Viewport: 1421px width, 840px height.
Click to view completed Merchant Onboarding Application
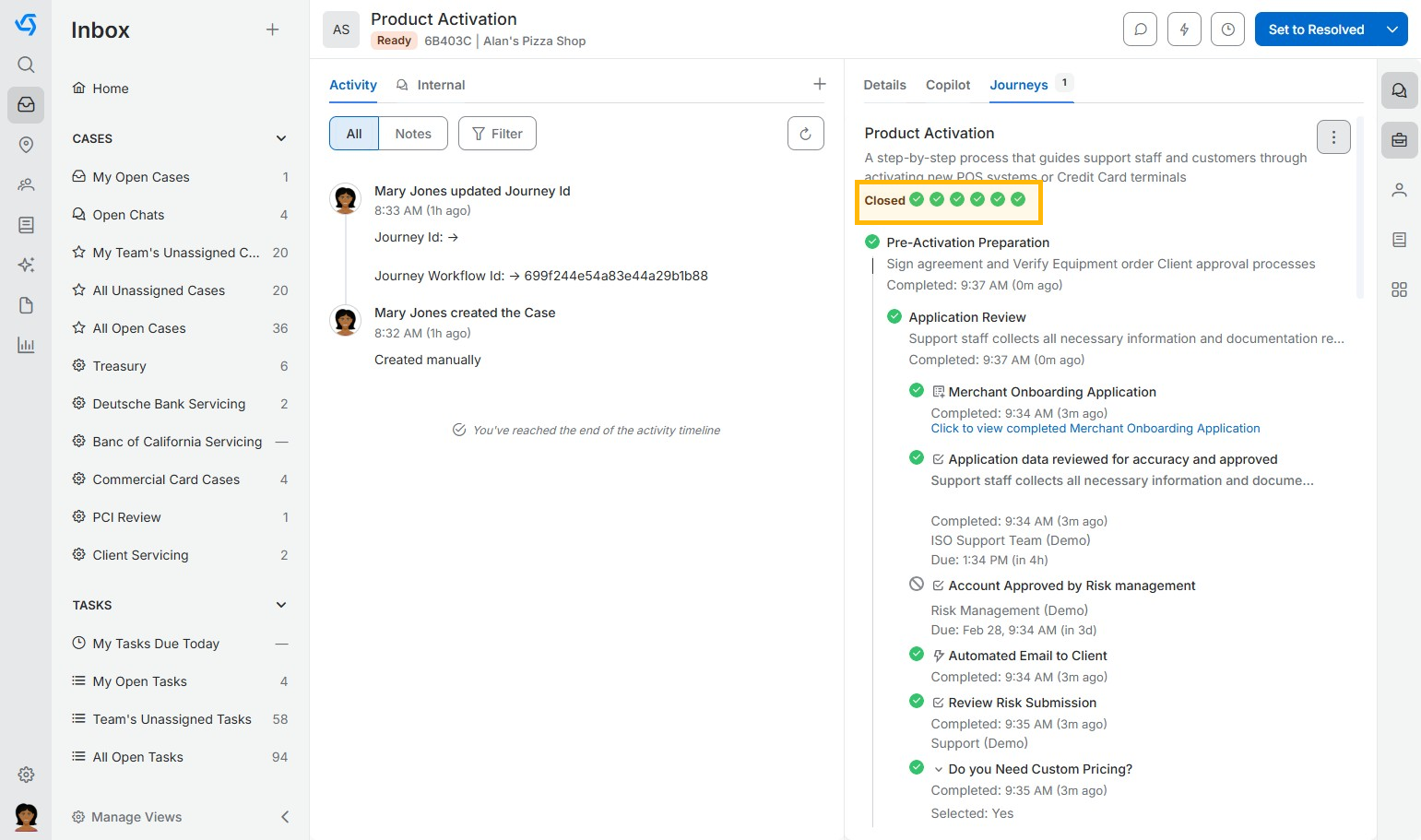tap(1095, 429)
